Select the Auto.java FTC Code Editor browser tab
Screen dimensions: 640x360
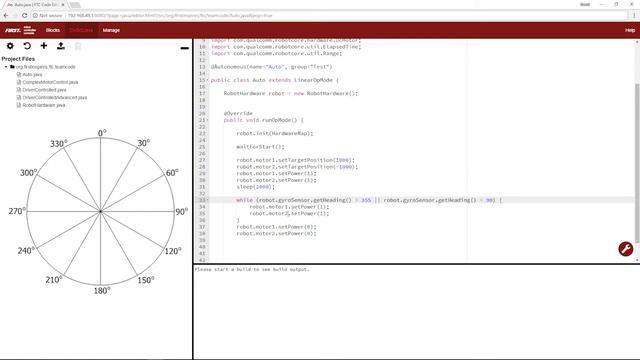[33, 4]
